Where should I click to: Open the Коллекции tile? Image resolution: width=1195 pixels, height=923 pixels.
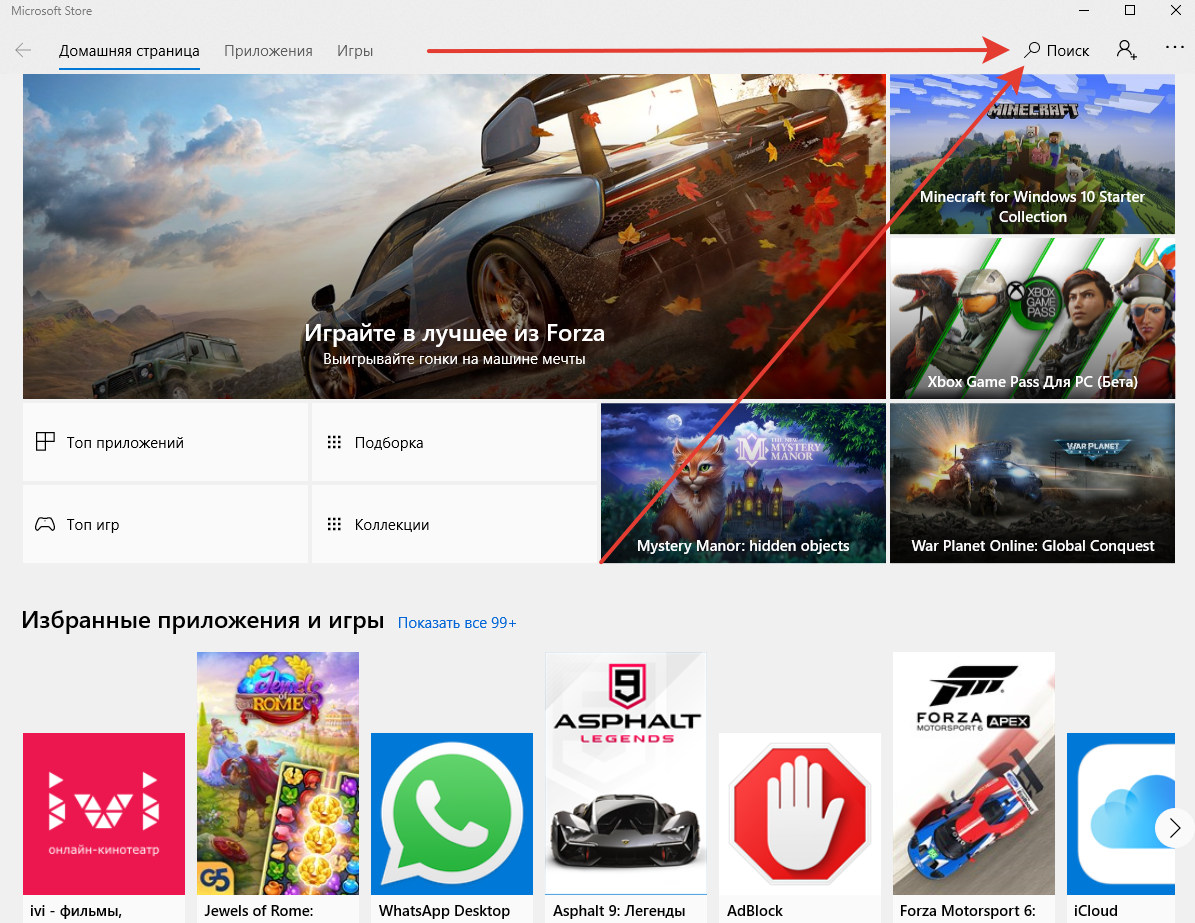click(454, 524)
